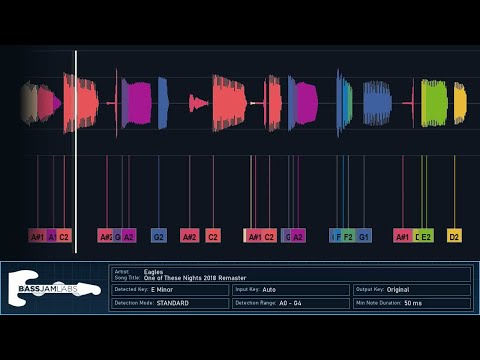480x360 pixels.
Task: Click the Eagles artist name
Action: tap(153, 272)
